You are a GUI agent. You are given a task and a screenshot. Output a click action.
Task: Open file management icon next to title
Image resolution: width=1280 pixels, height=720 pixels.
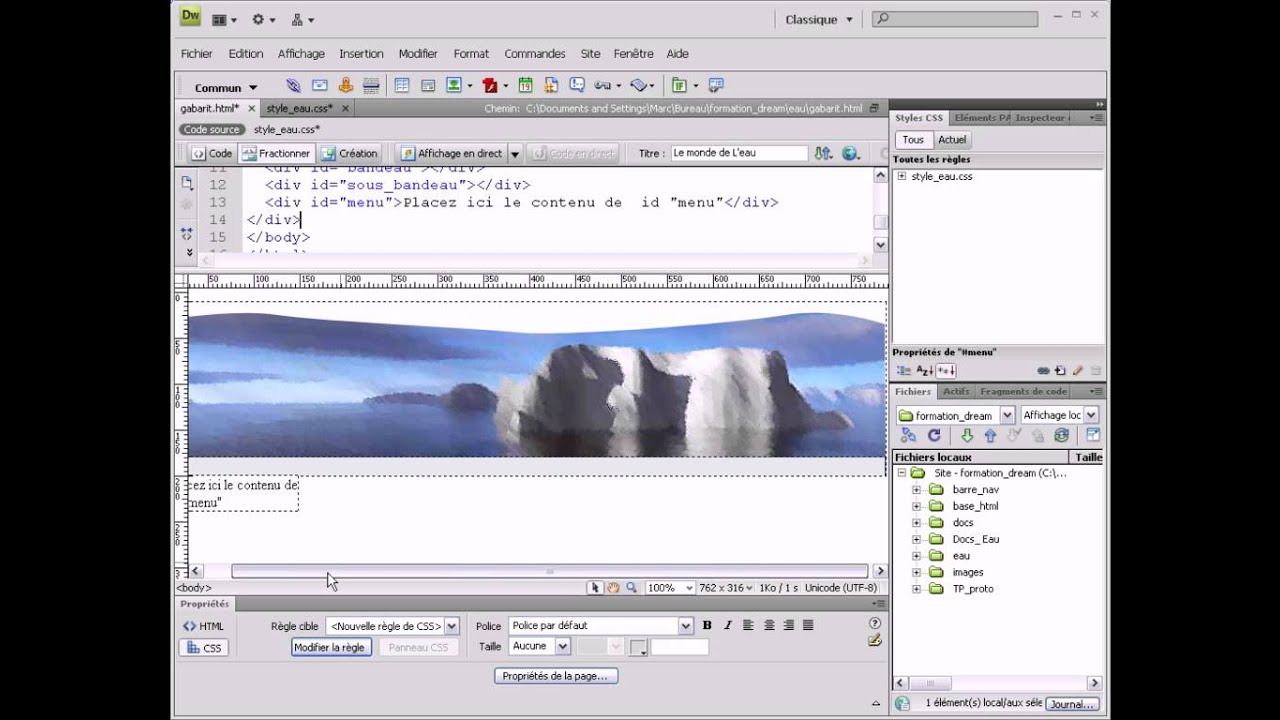click(823, 153)
